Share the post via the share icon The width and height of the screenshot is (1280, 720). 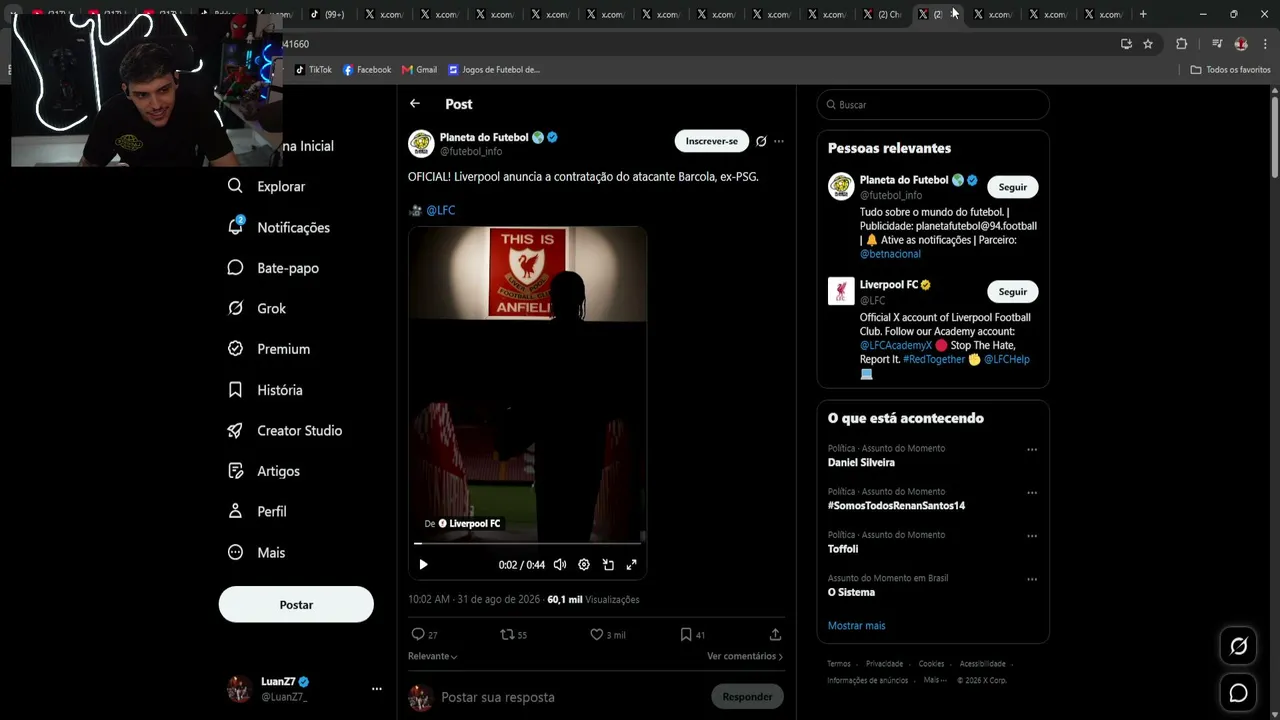point(775,635)
